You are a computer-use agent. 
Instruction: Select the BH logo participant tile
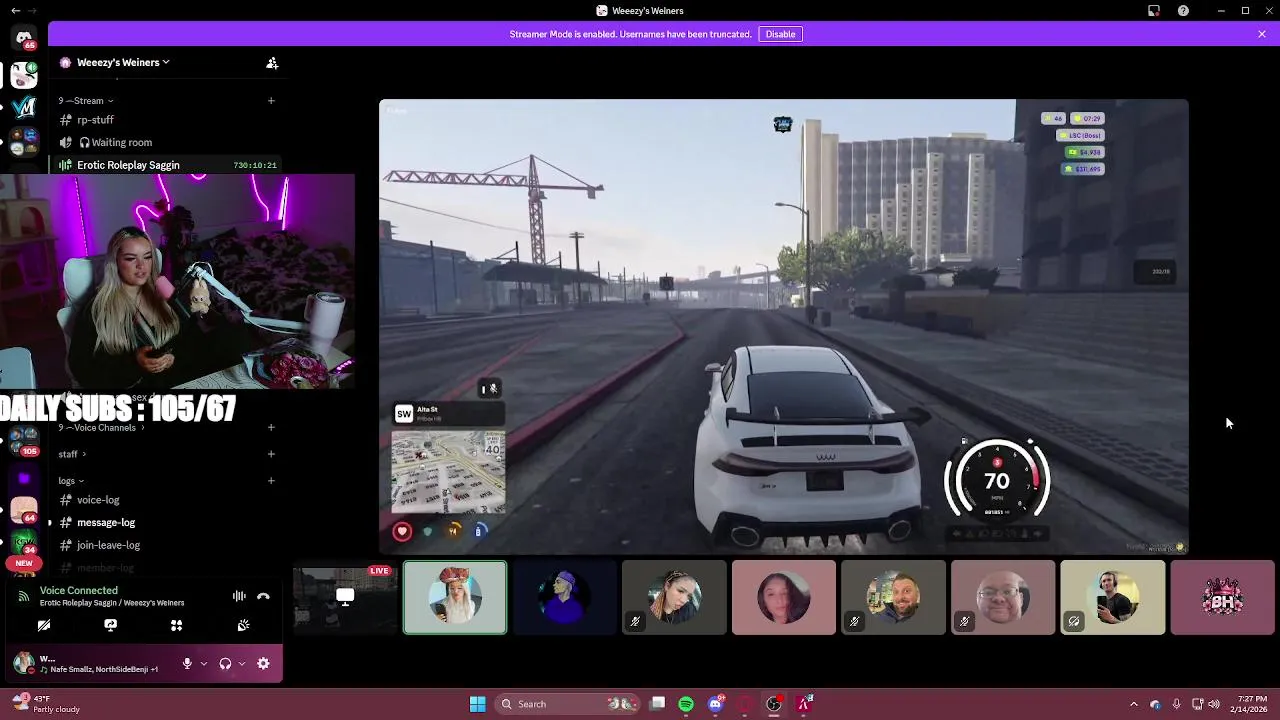coord(1222,598)
